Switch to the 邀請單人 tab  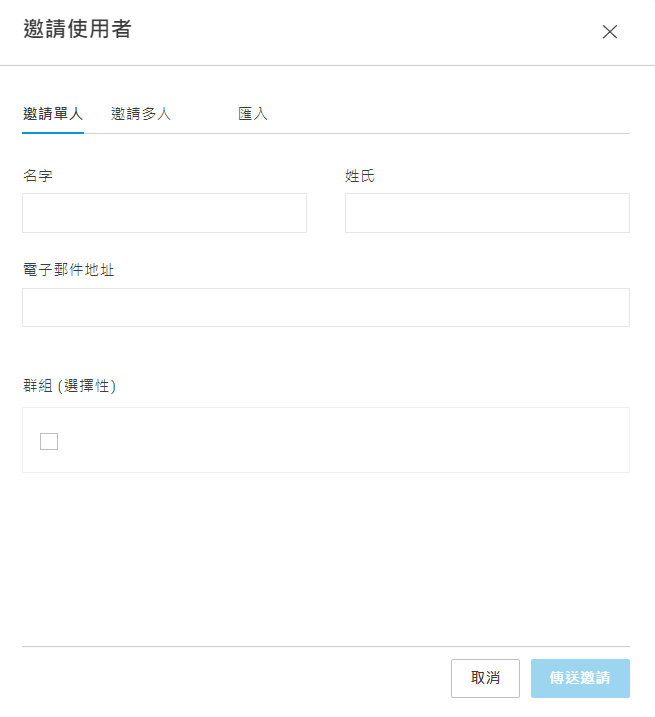53,114
